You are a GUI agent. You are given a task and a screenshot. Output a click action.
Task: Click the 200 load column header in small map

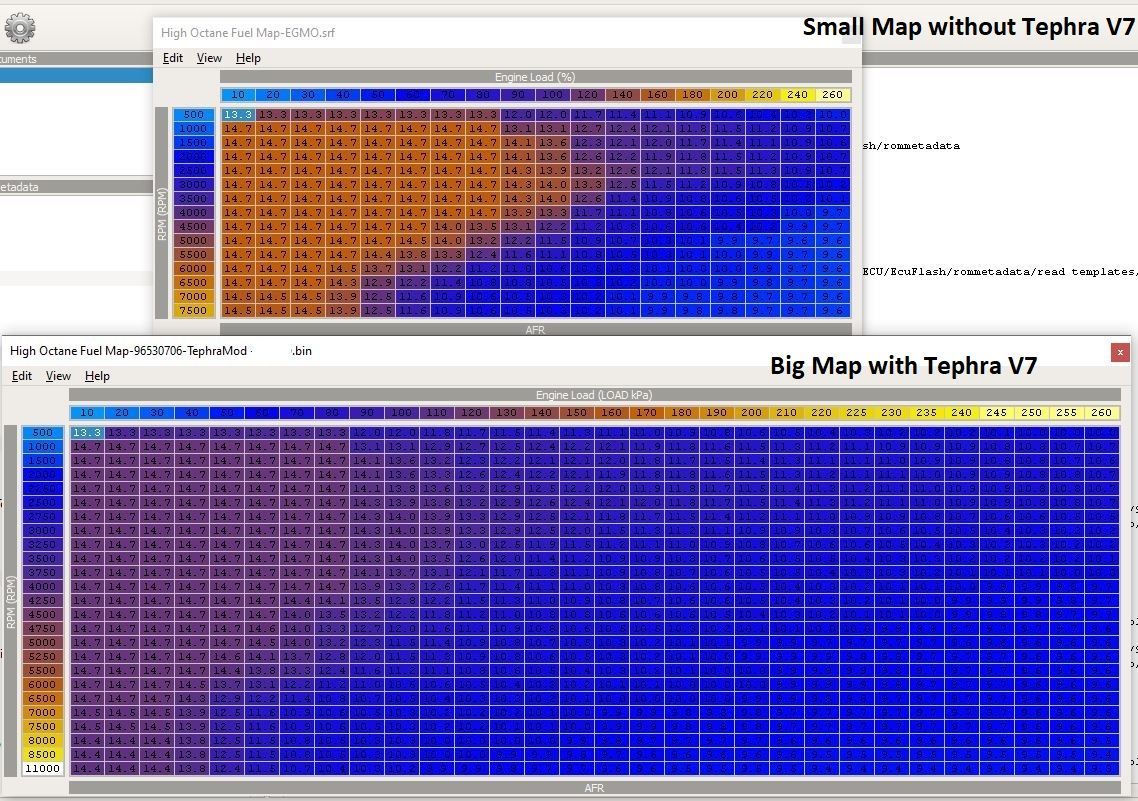[727, 95]
